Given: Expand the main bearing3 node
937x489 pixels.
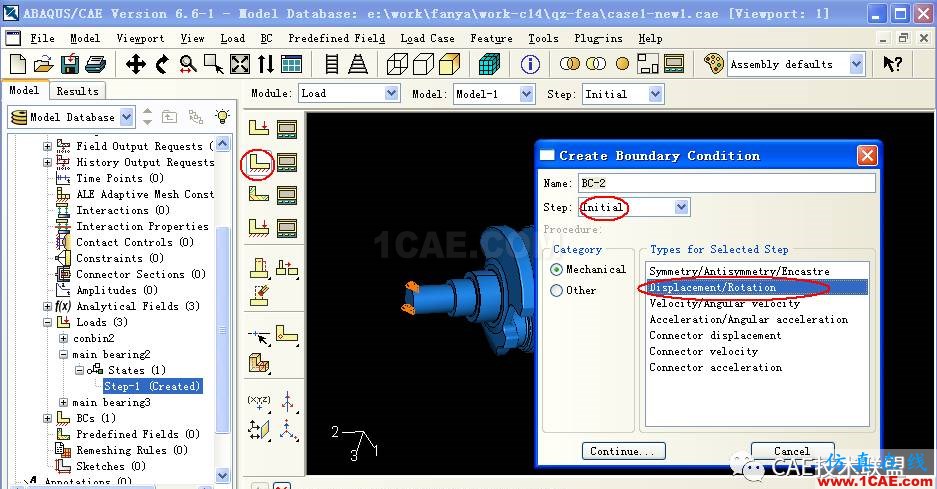Looking at the screenshot, I should click(x=63, y=402).
